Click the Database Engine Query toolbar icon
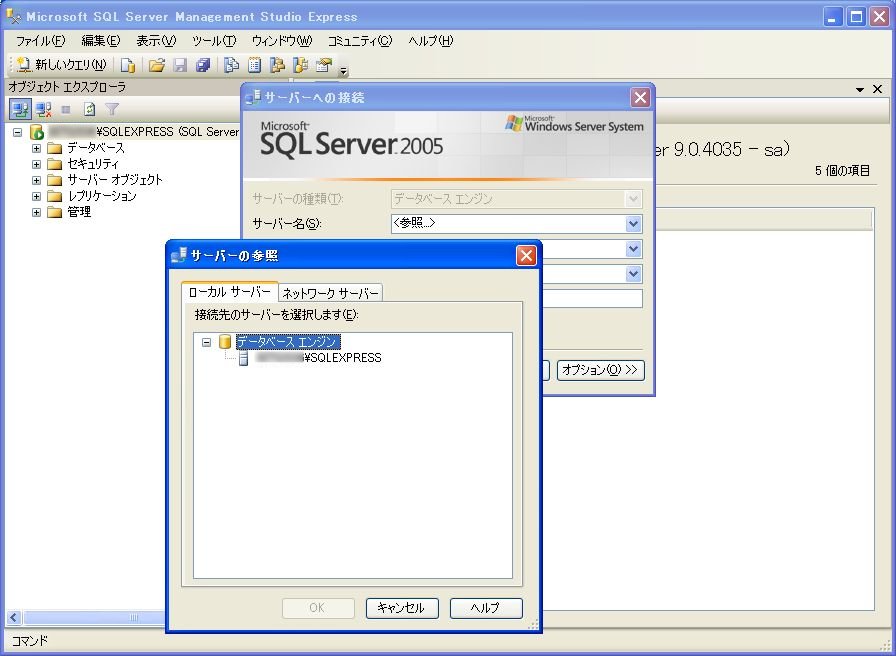 point(128,66)
